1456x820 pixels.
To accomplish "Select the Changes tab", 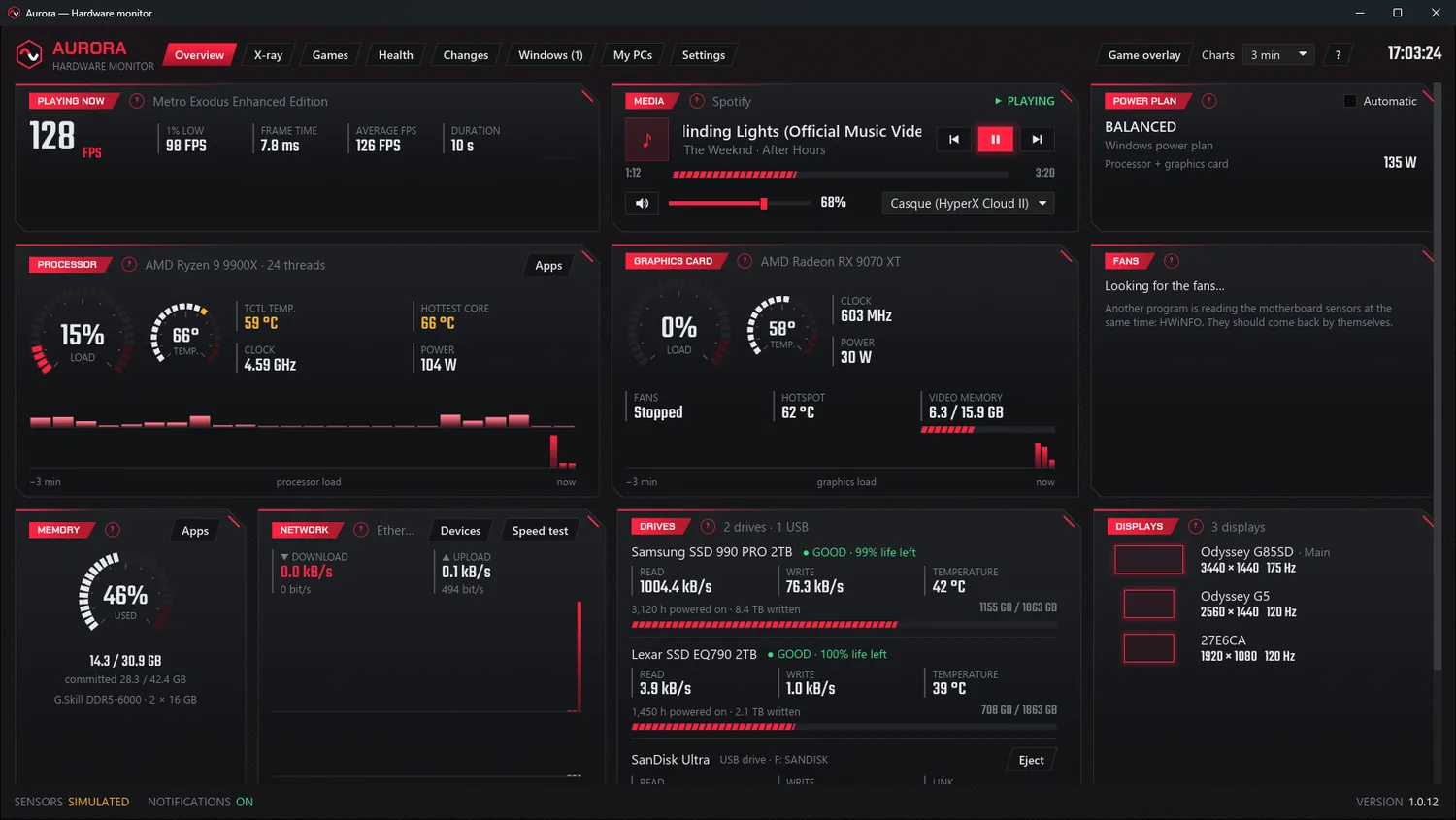I will (466, 55).
